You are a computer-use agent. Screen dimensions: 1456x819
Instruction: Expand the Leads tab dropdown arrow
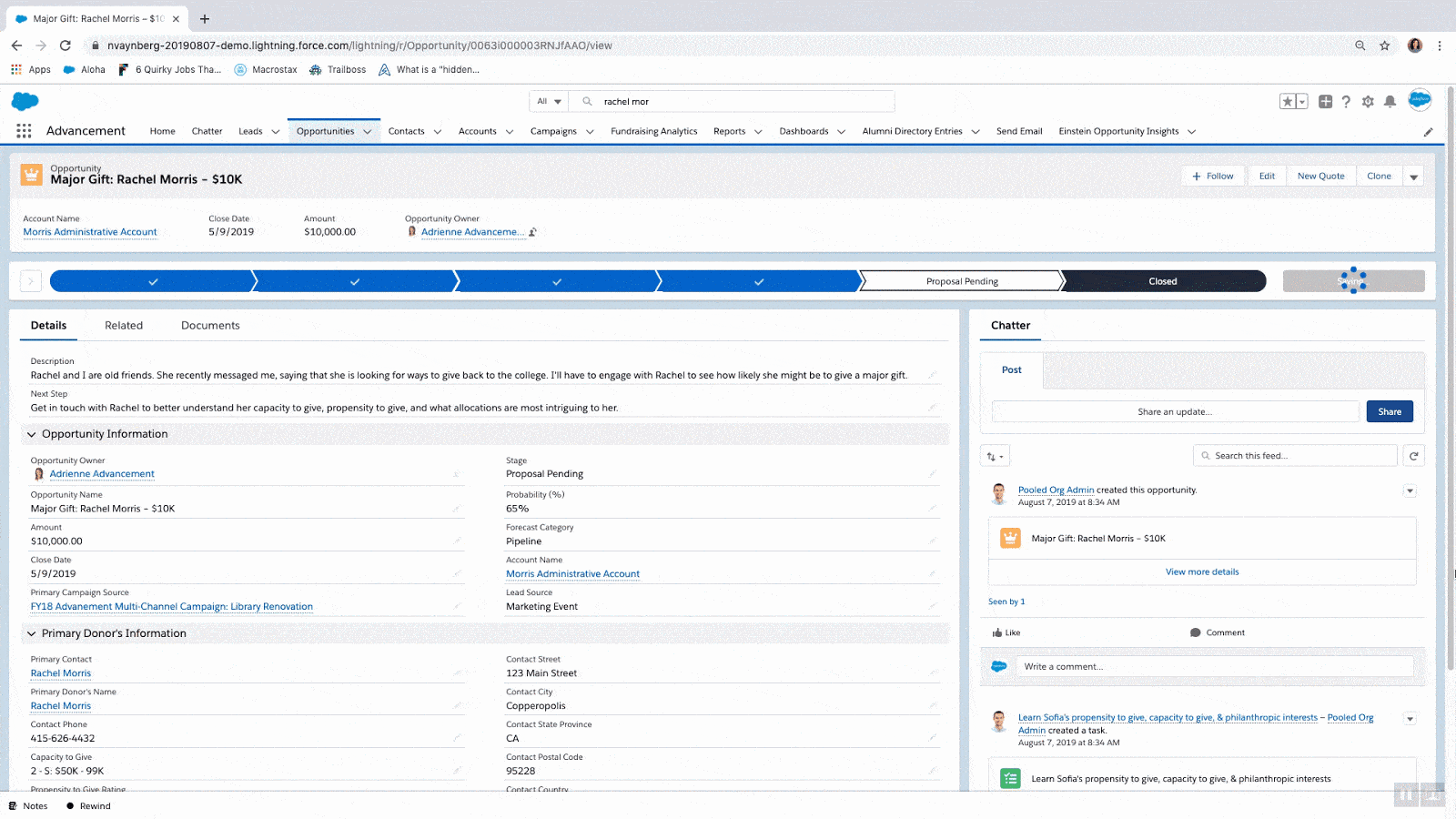pyautogui.click(x=276, y=132)
